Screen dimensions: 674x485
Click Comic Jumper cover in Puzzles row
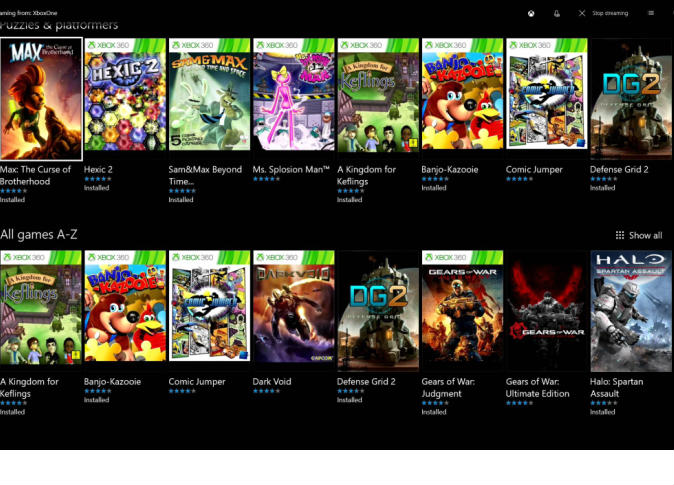546,99
